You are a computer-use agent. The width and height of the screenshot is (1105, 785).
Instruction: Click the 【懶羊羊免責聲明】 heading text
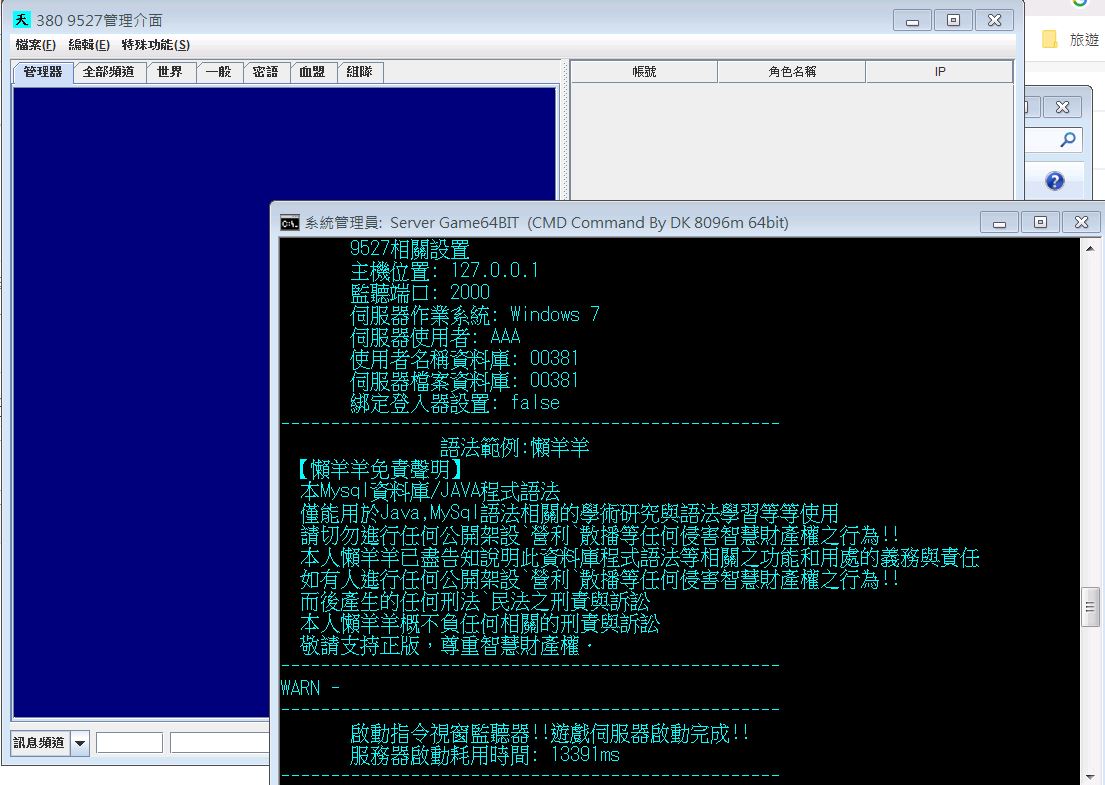coord(381,469)
